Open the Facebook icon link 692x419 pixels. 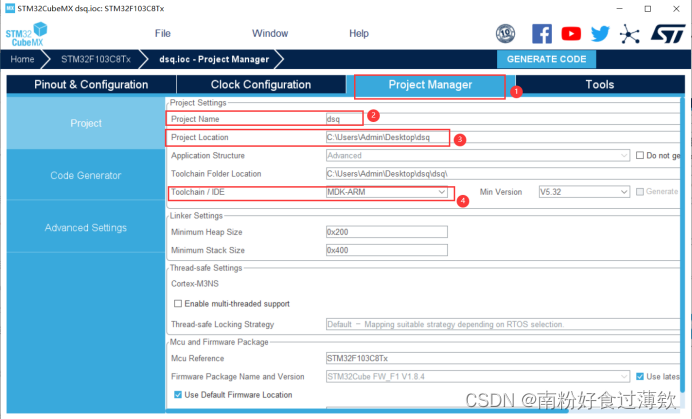[542, 34]
